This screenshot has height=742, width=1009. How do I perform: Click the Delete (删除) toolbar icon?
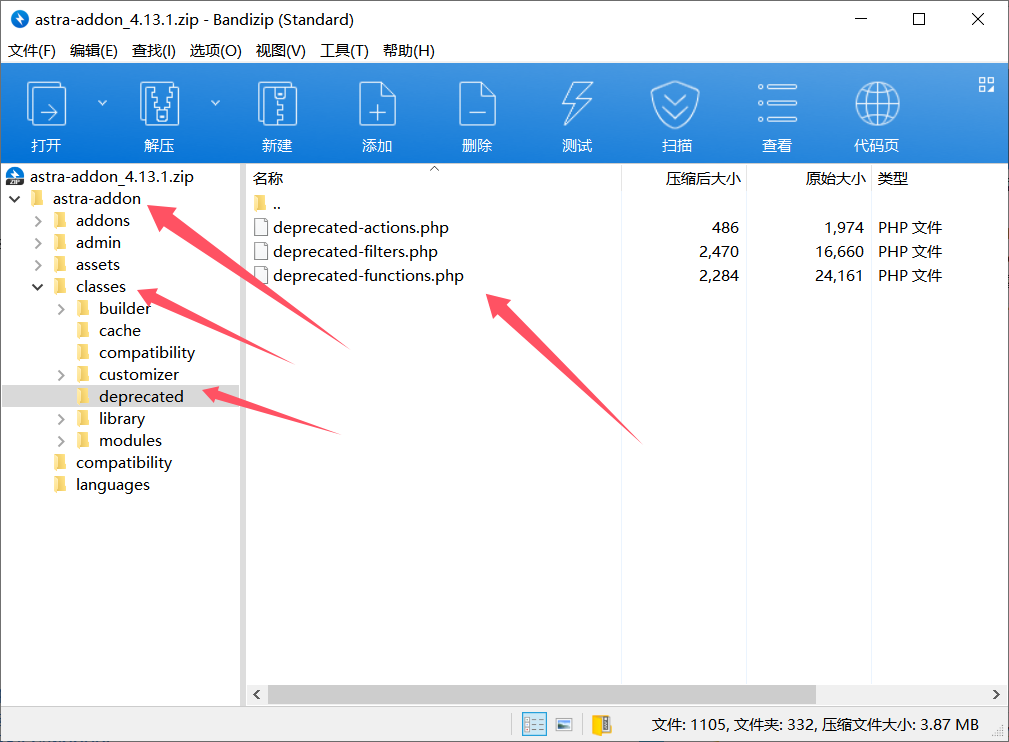click(477, 104)
